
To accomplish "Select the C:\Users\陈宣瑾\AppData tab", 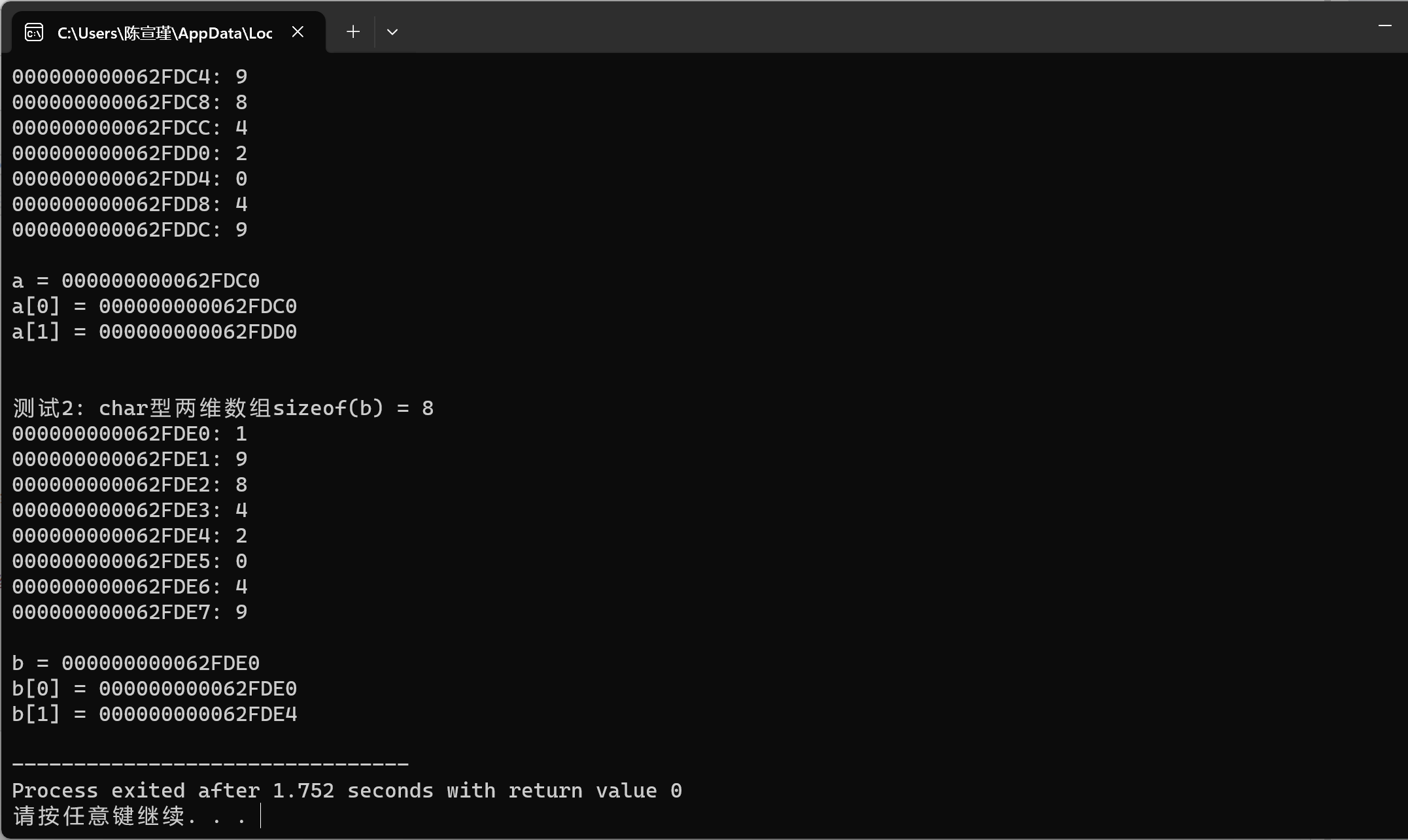I will point(163,33).
